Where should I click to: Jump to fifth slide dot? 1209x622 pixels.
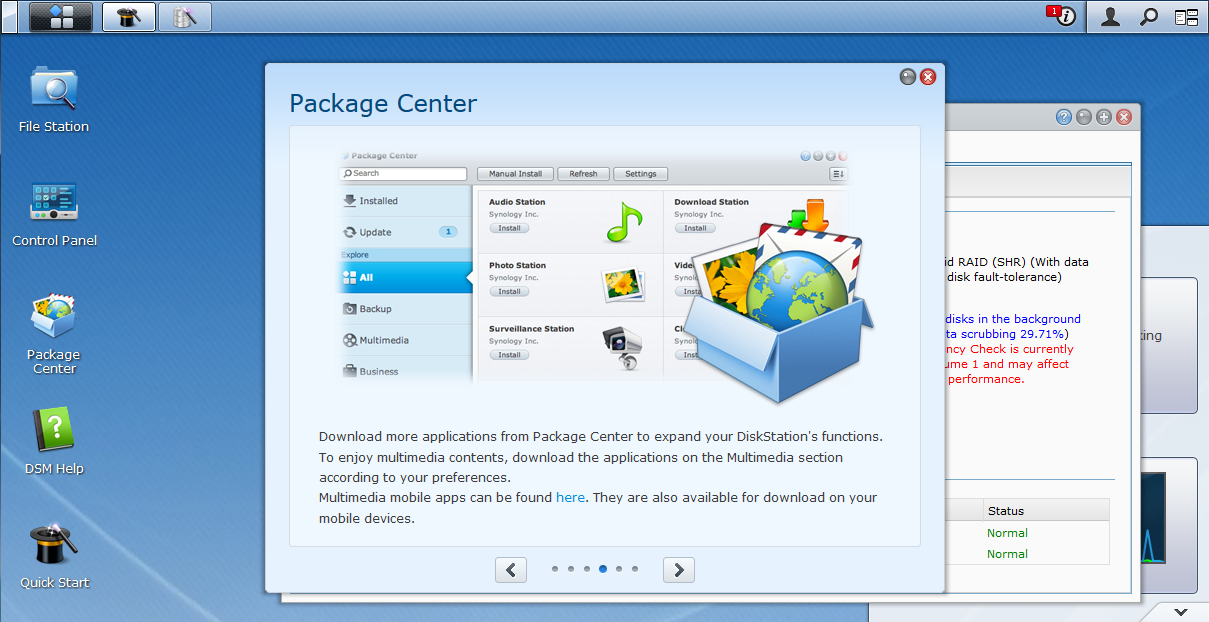(619, 569)
